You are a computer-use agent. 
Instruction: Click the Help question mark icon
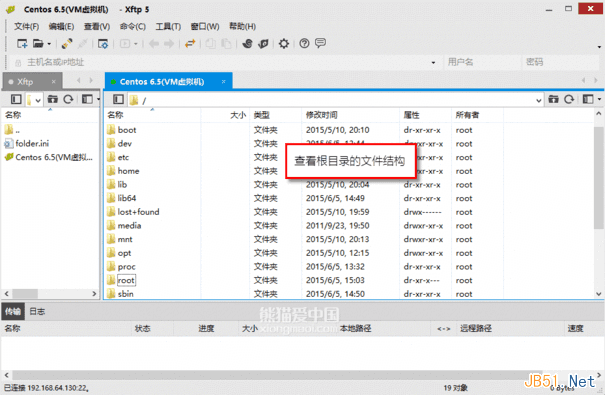[x=304, y=44]
